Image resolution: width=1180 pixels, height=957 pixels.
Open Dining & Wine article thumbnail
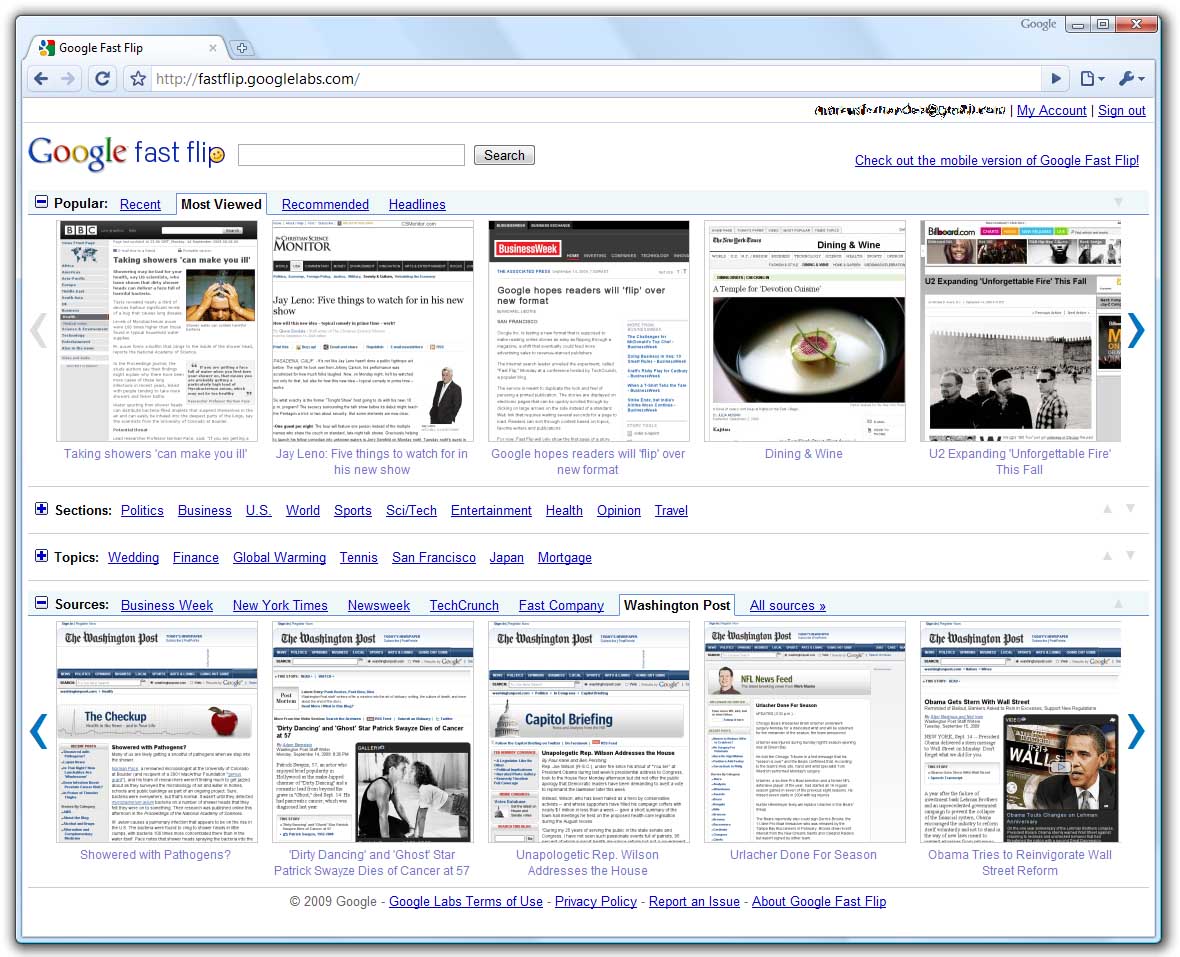(804, 331)
